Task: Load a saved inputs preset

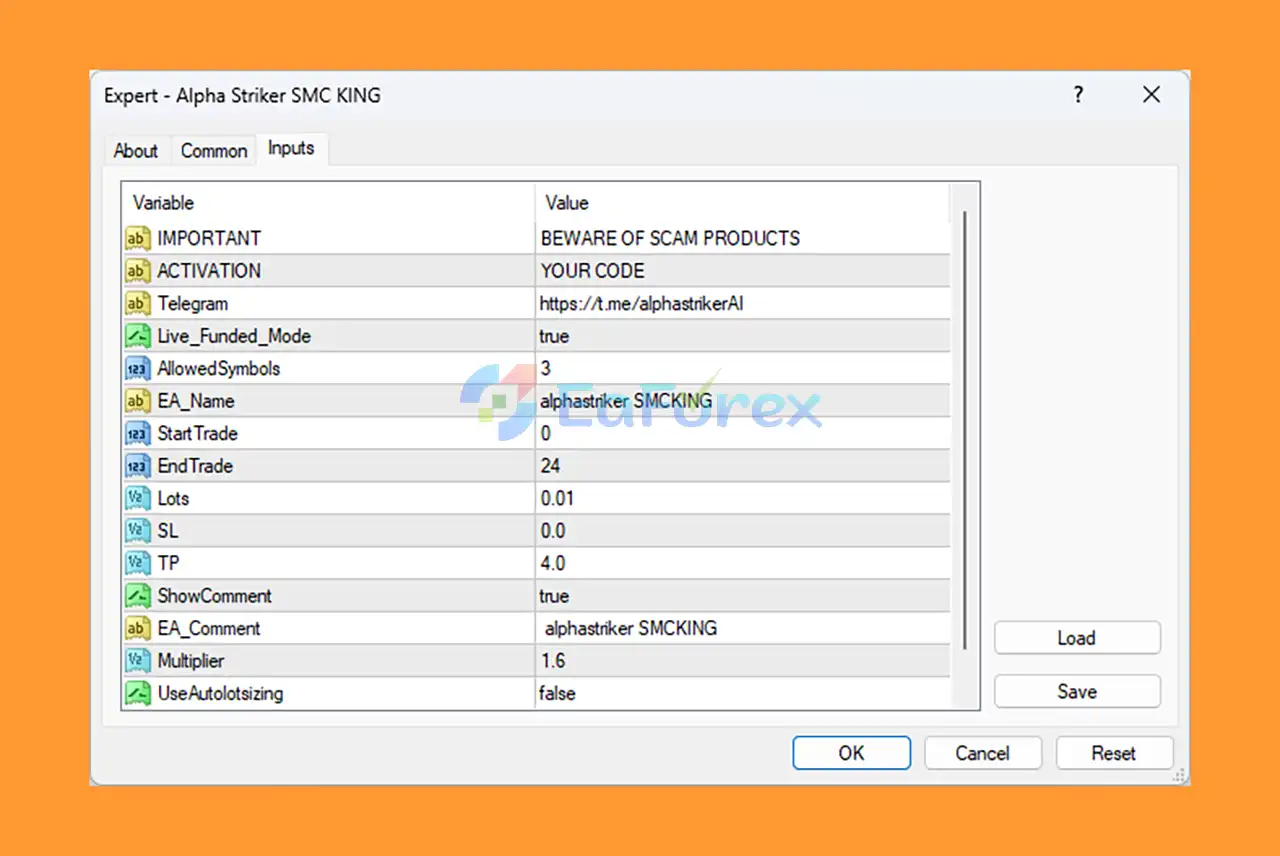Action: coord(1077,638)
